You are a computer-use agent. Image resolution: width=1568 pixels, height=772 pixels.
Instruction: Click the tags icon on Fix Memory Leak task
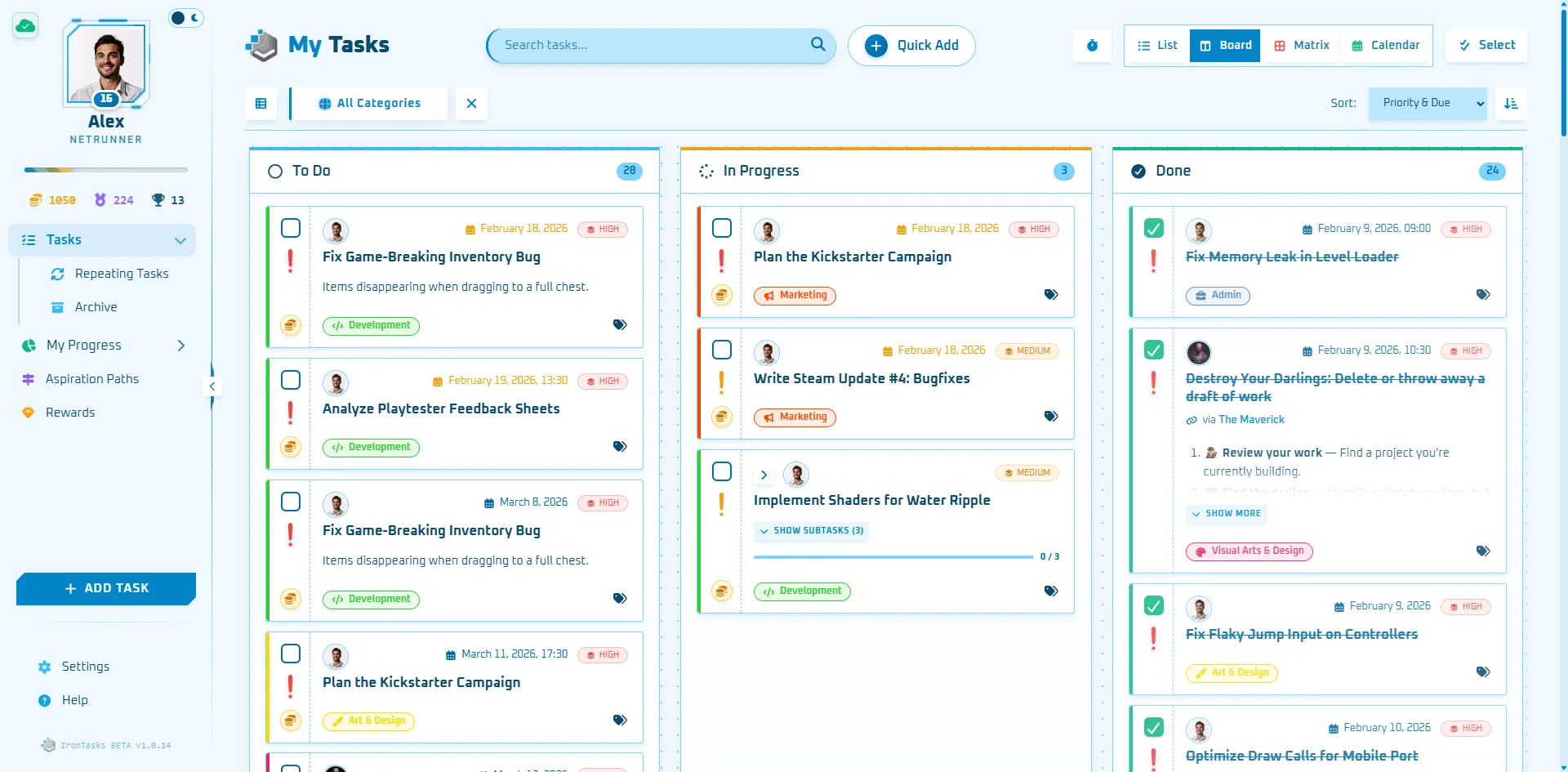(x=1483, y=295)
